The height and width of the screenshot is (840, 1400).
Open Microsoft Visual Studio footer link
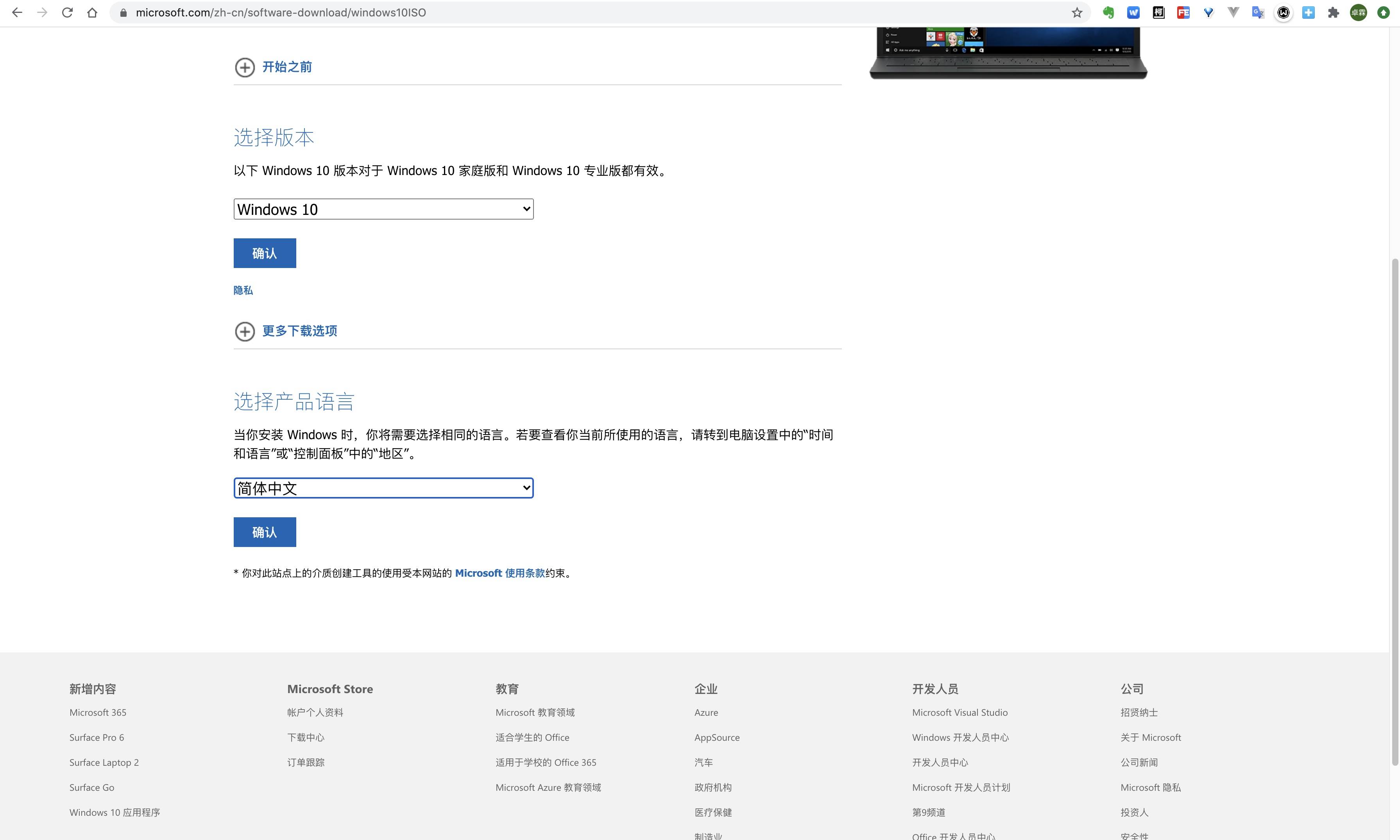(960, 712)
